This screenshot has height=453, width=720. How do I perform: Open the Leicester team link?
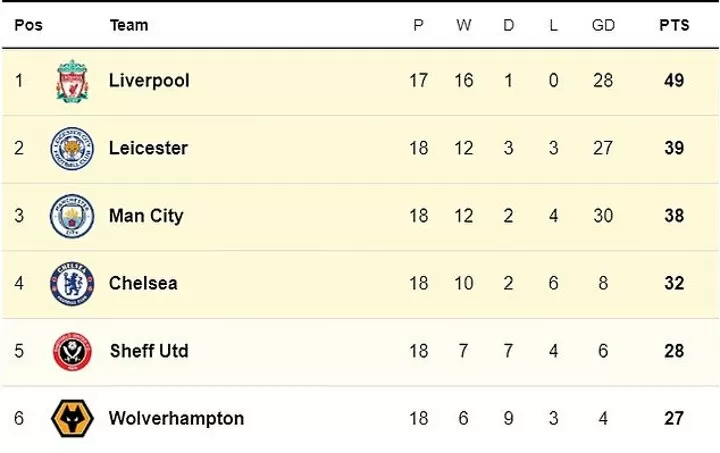148,148
